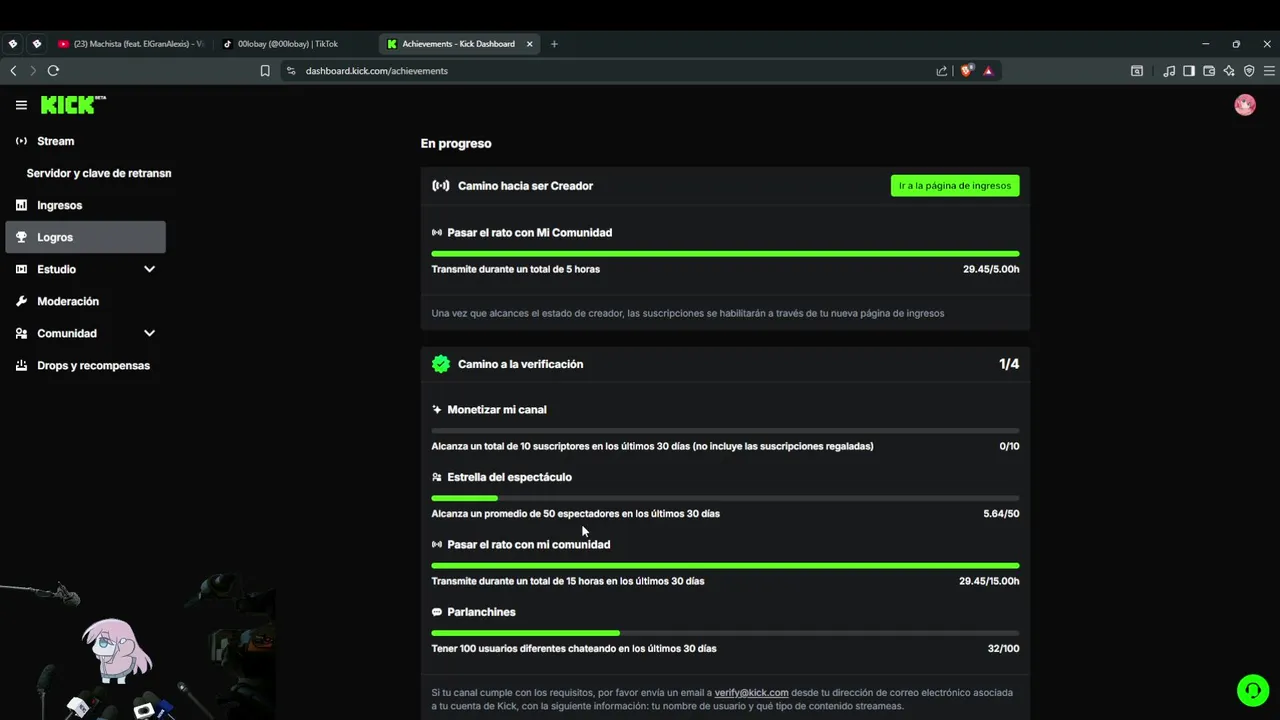Click "Ir a la página de ingresos" button
Image resolution: width=1280 pixels, height=720 pixels.
click(954, 186)
